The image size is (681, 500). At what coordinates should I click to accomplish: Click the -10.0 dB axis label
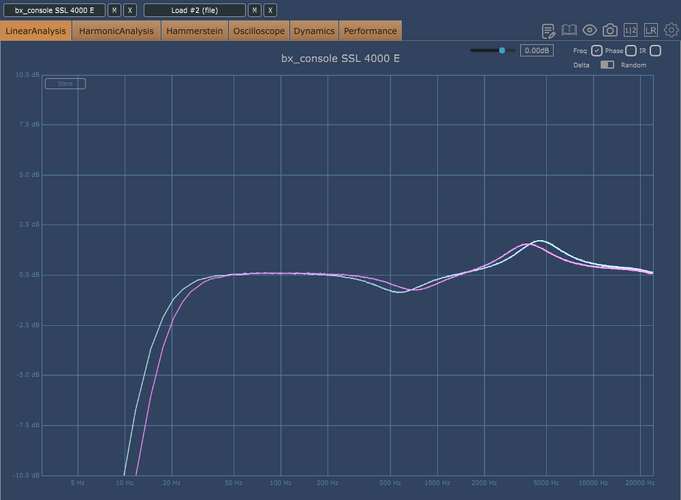(26, 475)
